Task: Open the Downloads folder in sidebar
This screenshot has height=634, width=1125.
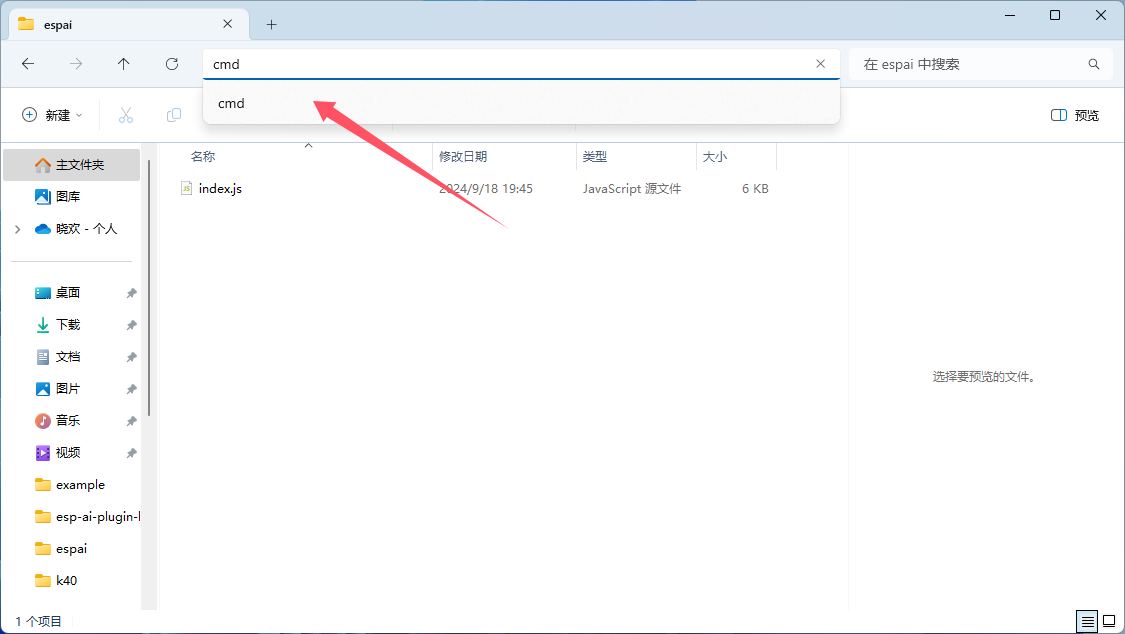Action: coord(67,325)
